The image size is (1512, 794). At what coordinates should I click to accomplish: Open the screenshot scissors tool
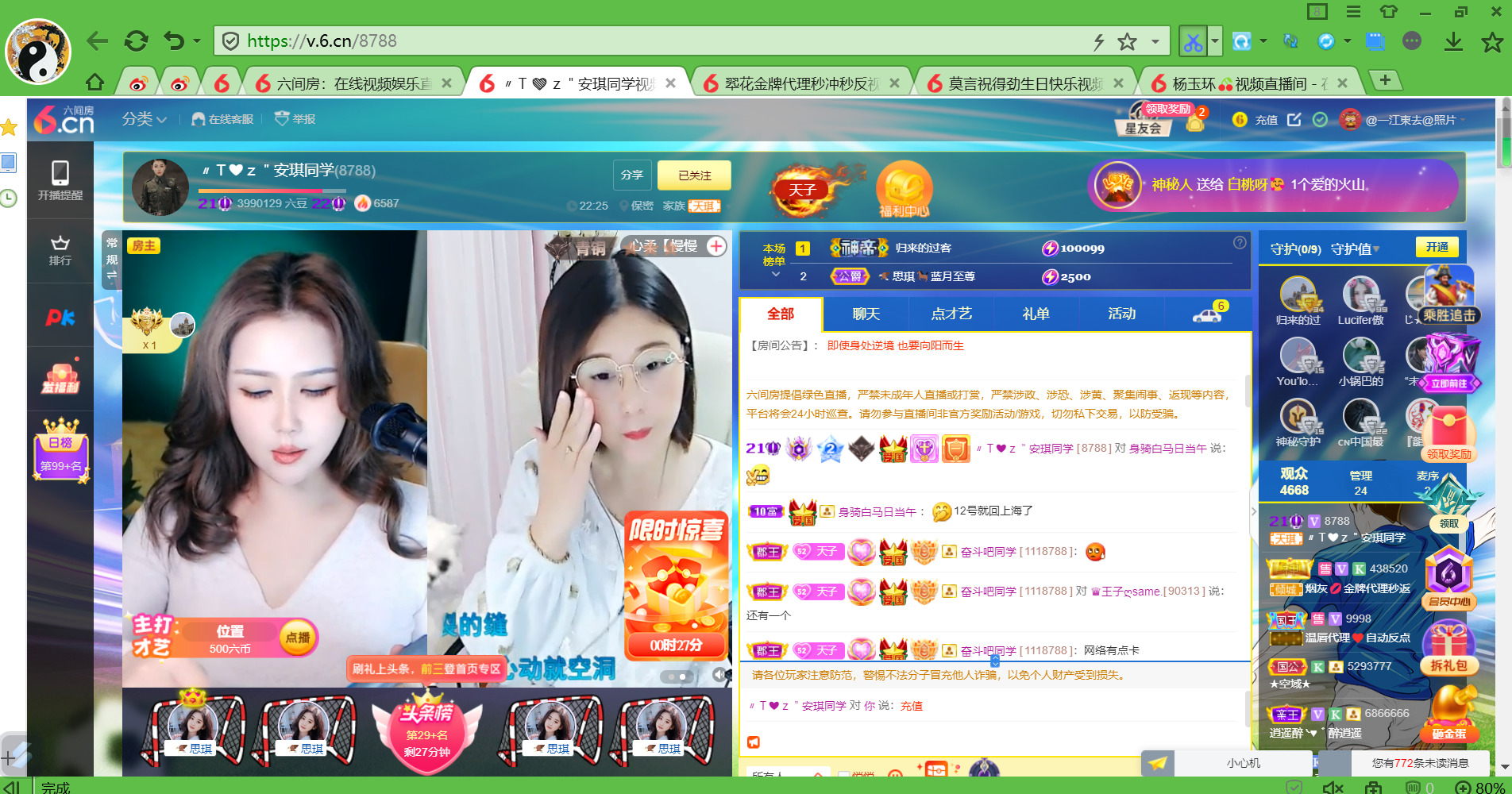point(1193,41)
